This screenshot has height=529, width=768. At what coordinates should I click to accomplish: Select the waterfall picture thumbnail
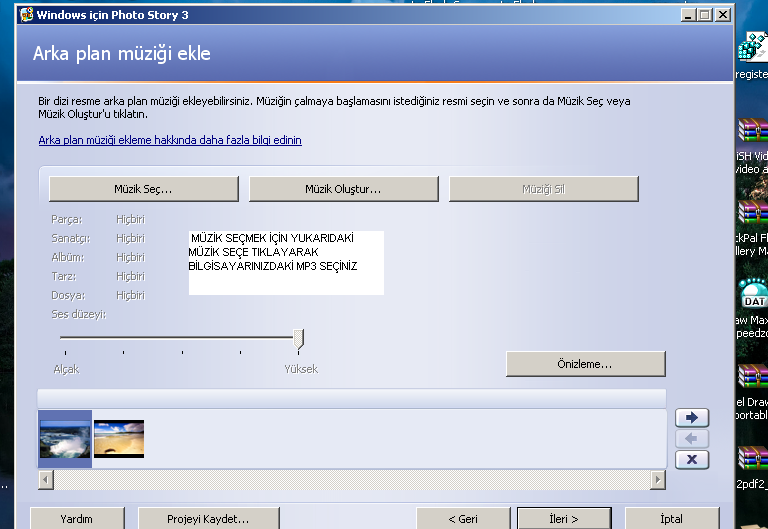click(65, 439)
